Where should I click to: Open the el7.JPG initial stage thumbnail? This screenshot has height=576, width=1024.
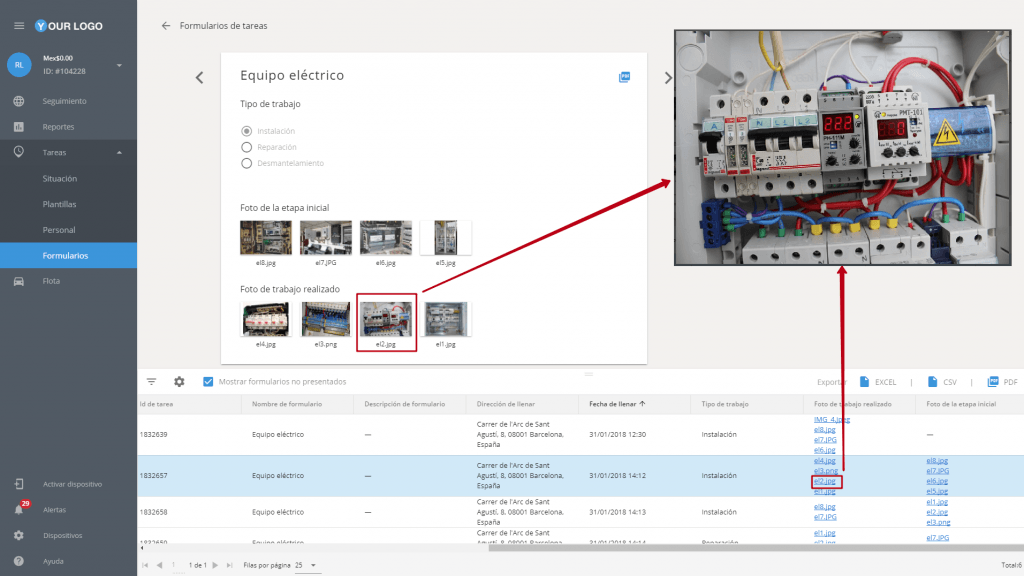point(326,238)
